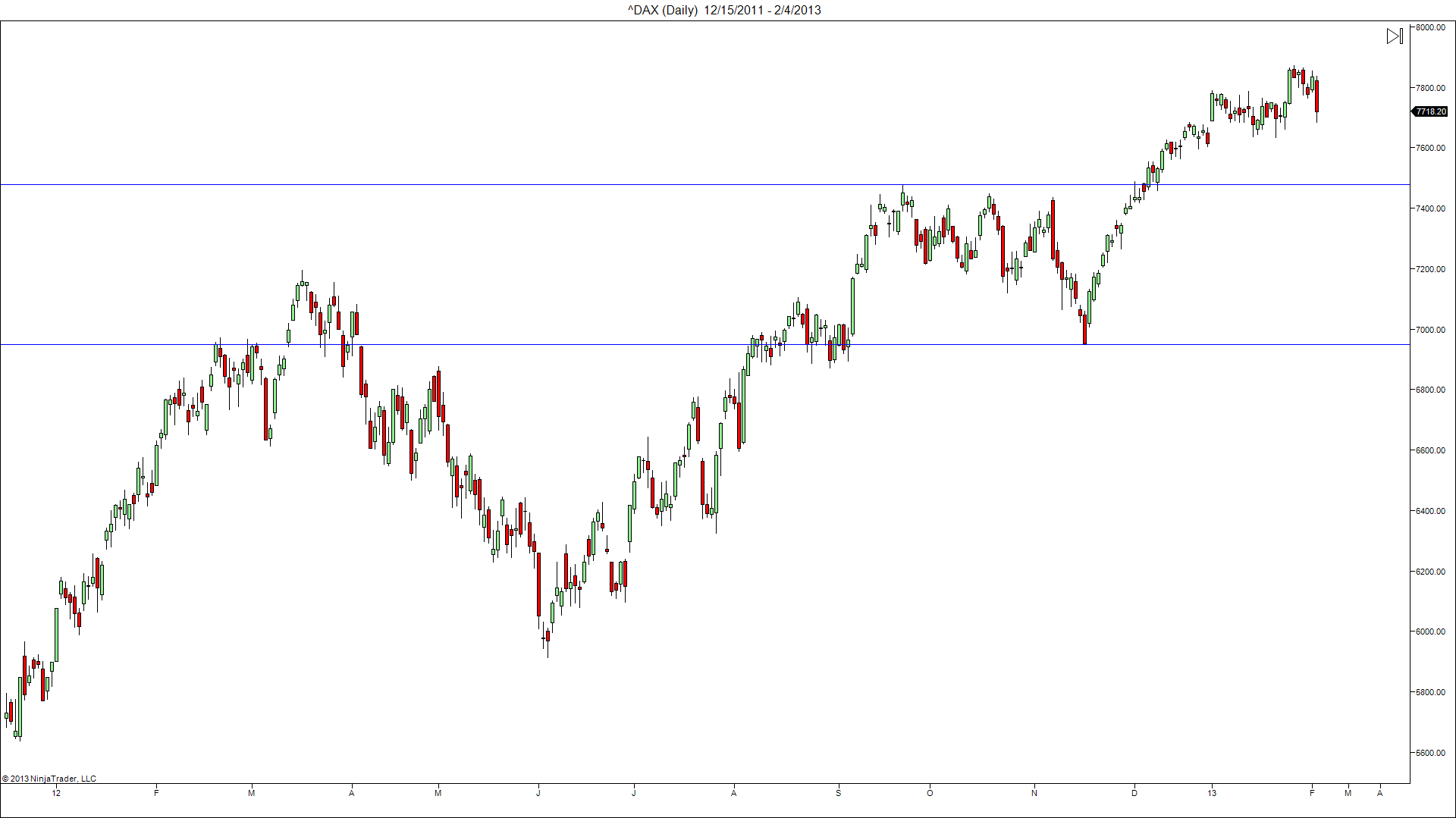Click the 7200.00 price axis label
Screen dimensions: 1456x818
tap(1430, 269)
